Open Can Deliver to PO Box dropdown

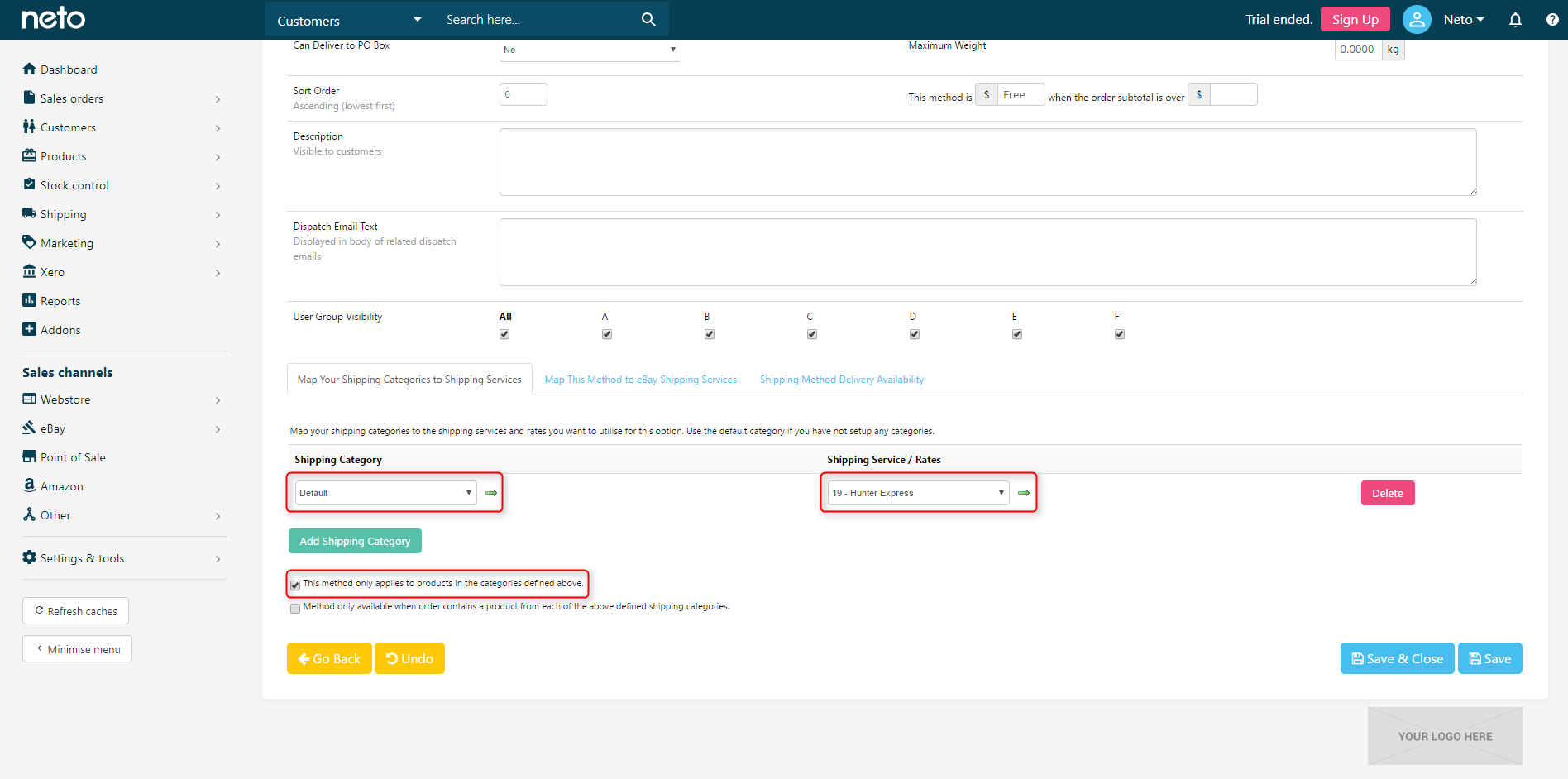click(x=590, y=50)
